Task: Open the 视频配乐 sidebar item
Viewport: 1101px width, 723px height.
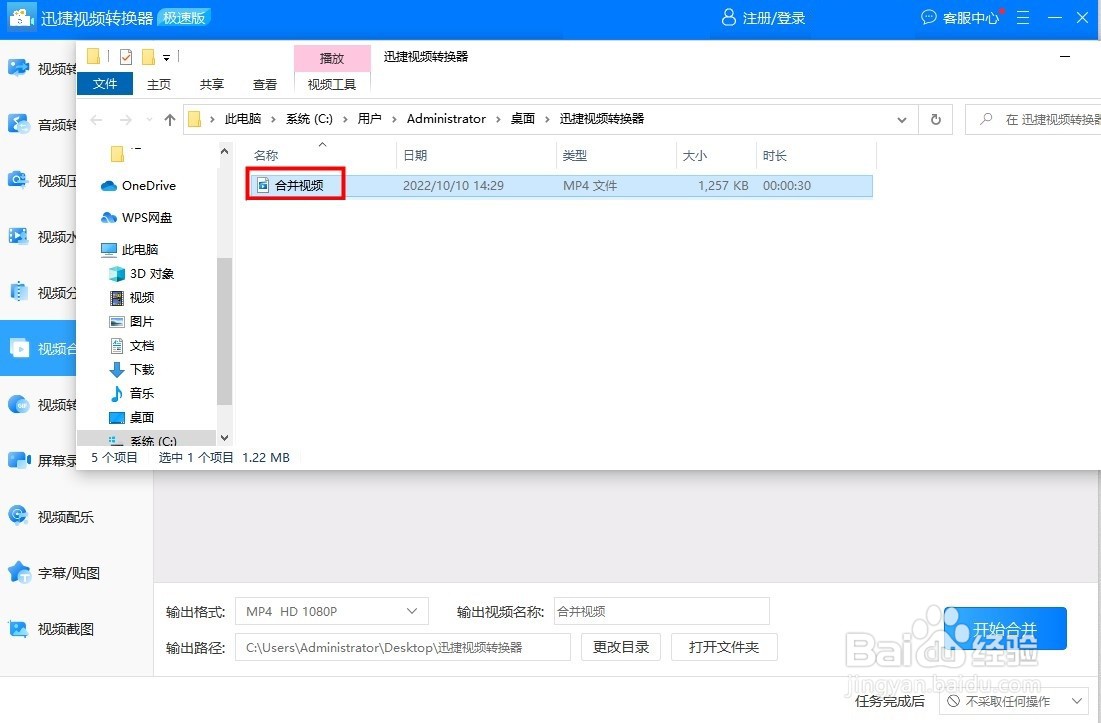Action: (51, 517)
